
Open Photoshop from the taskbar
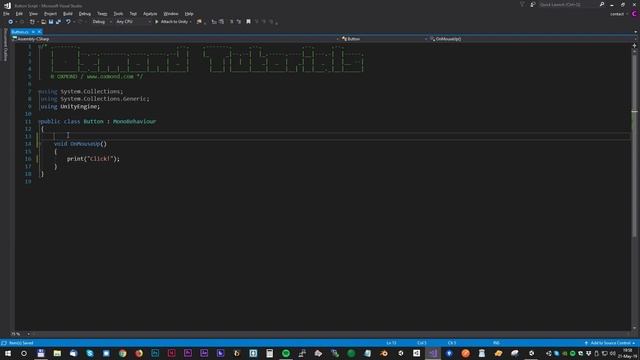[x=155, y=353]
